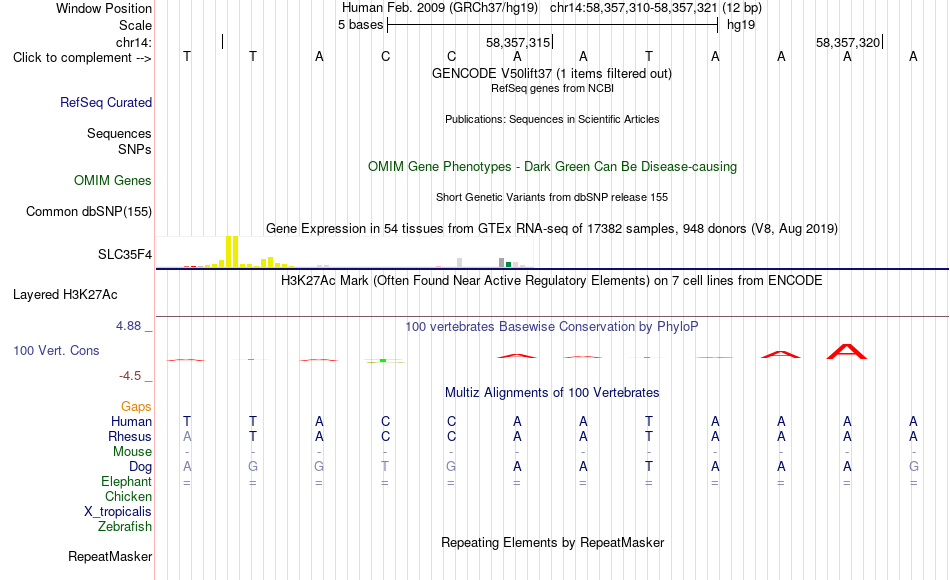Image resolution: width=950 pixels, height=580 pixels.
Task: Click the GTEx Gene Expression in 54 tissues title
Action: pyautogui.click(x=552, y=228)
